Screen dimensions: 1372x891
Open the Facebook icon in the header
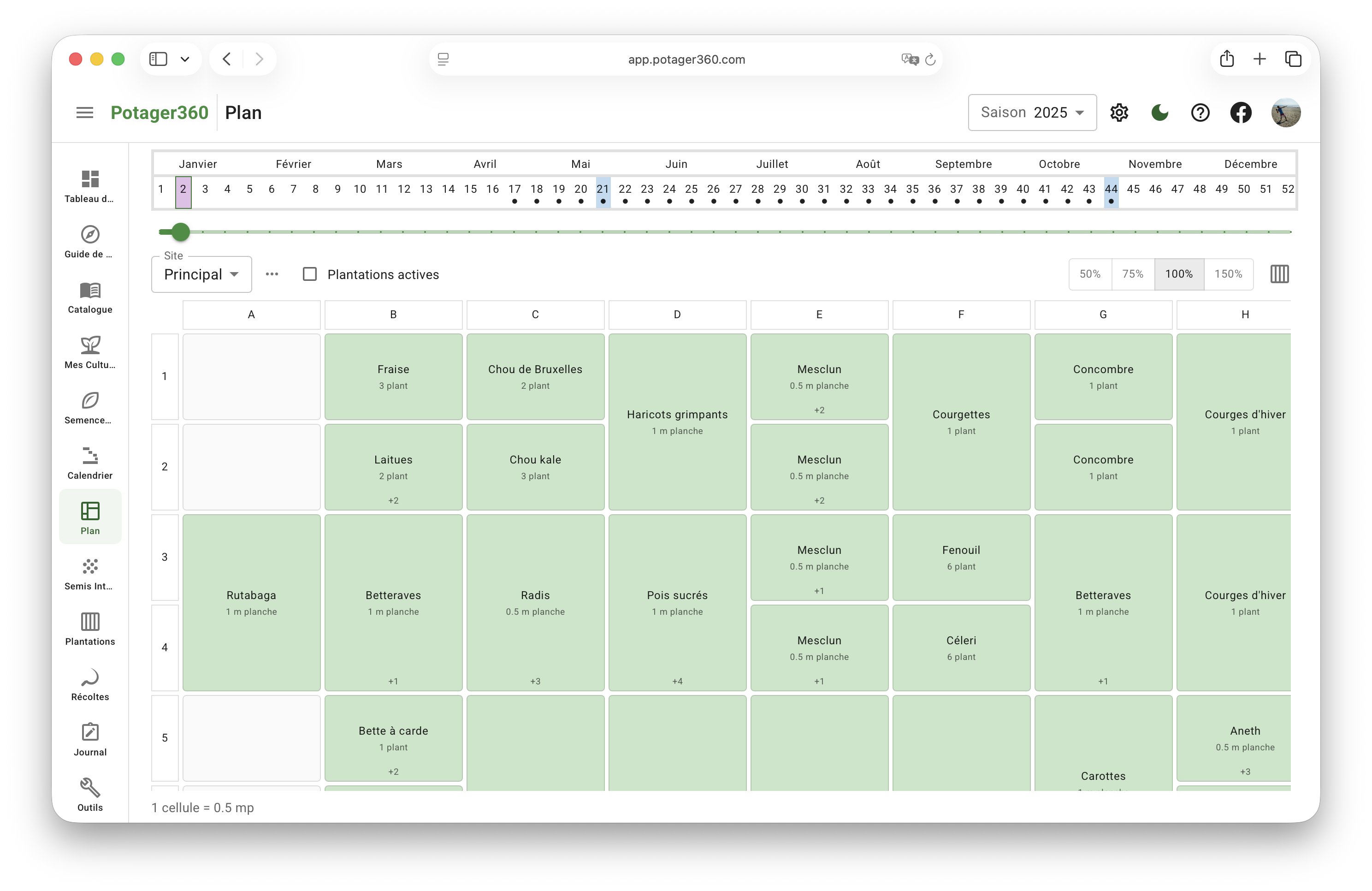pos(1241,113)
